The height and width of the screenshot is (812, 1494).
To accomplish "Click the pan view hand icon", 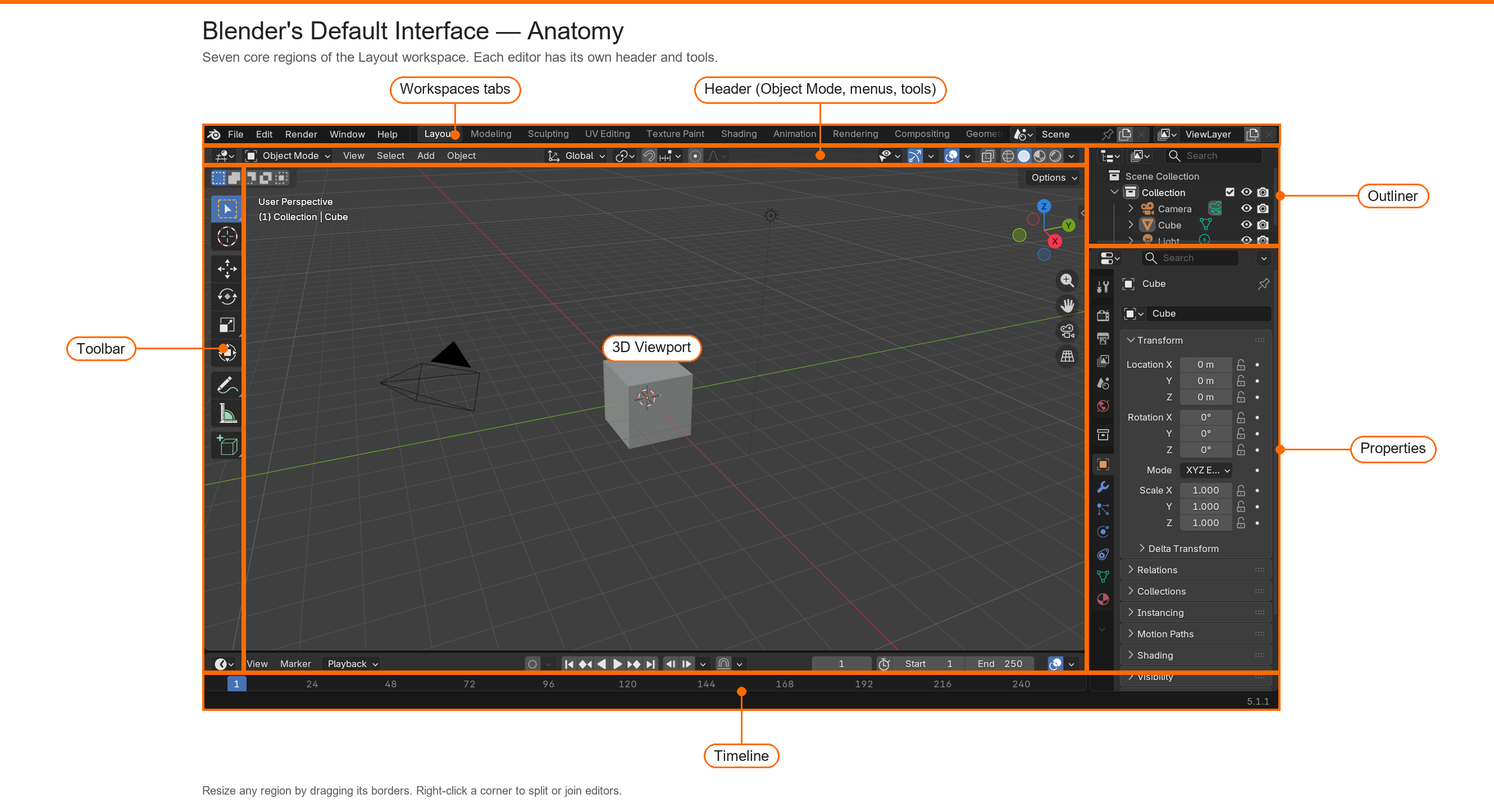I will pos(1067,305).
